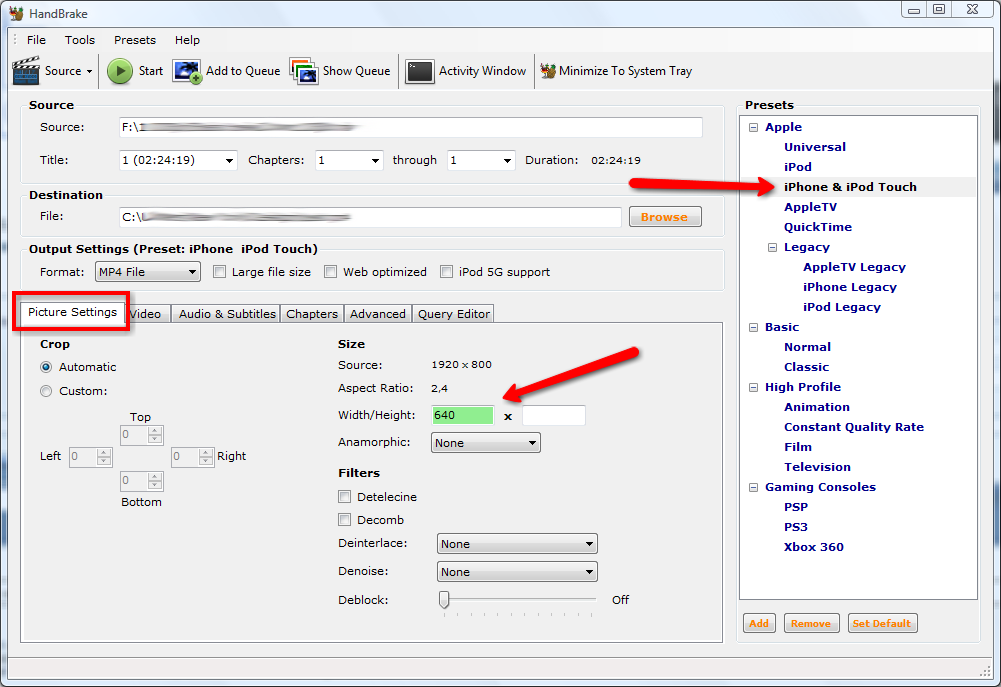Open the Source dropdown arrow in toolbar

click(89, 72)
